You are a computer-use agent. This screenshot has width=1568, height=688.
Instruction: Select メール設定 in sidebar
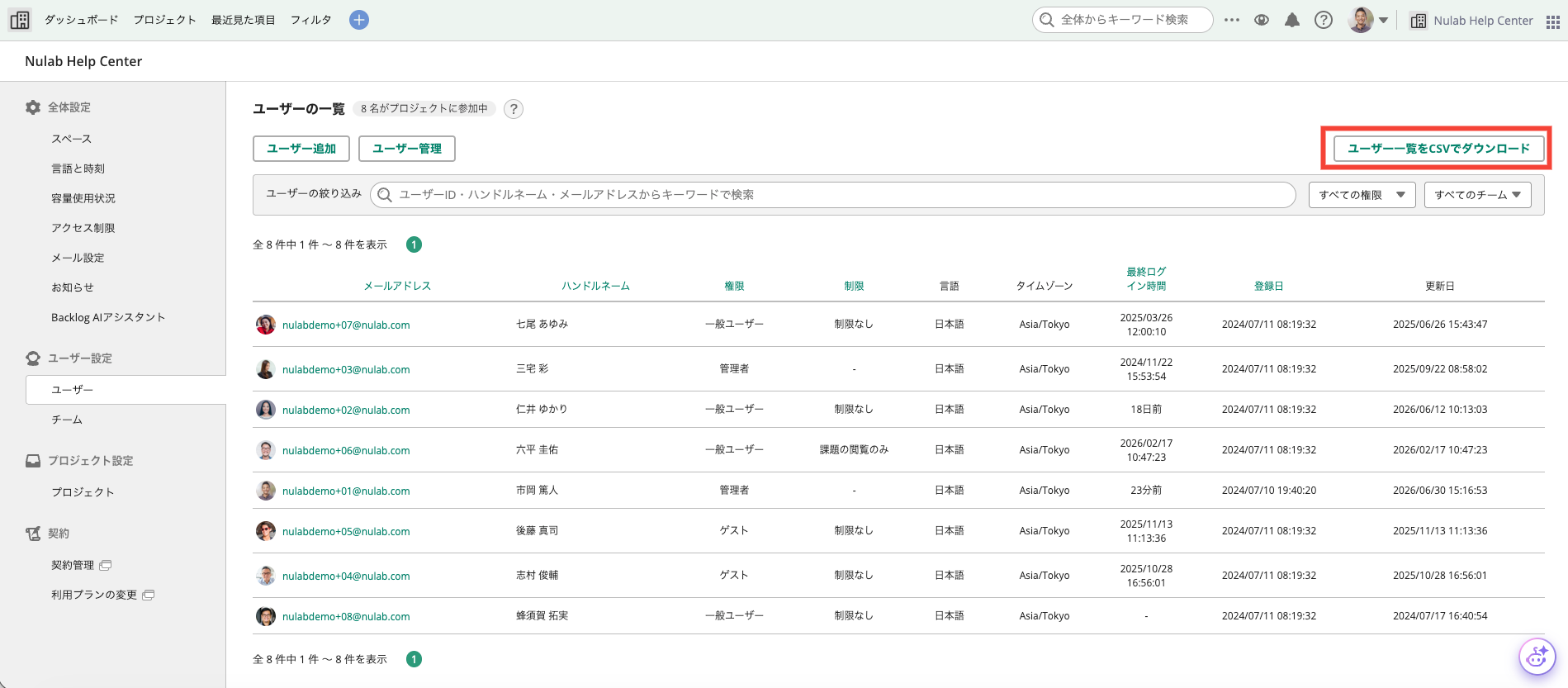tap(78, 258)
